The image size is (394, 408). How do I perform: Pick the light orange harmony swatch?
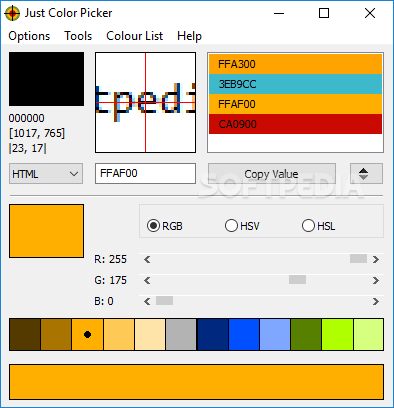[x=119, y=334]
